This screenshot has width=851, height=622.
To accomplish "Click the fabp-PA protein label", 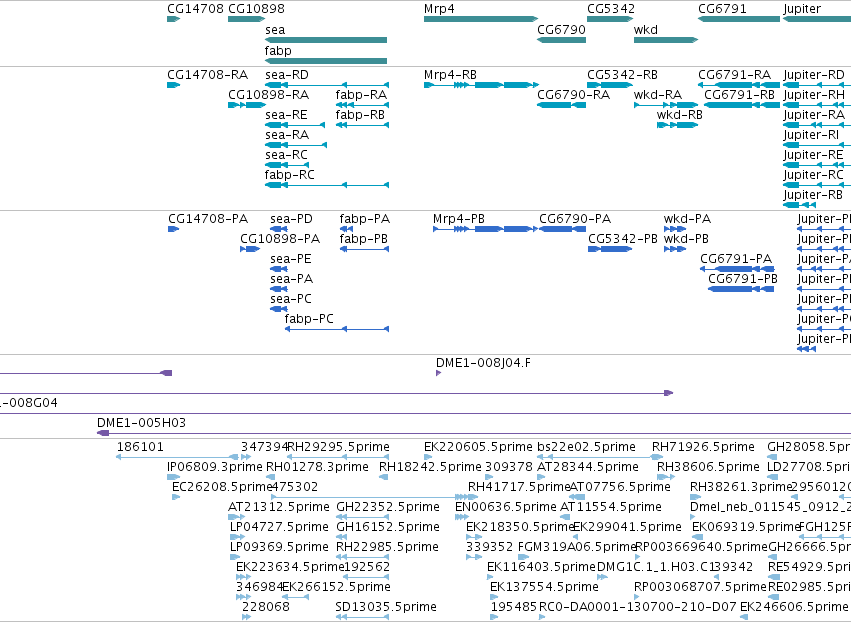I will (x=365, y=219).
